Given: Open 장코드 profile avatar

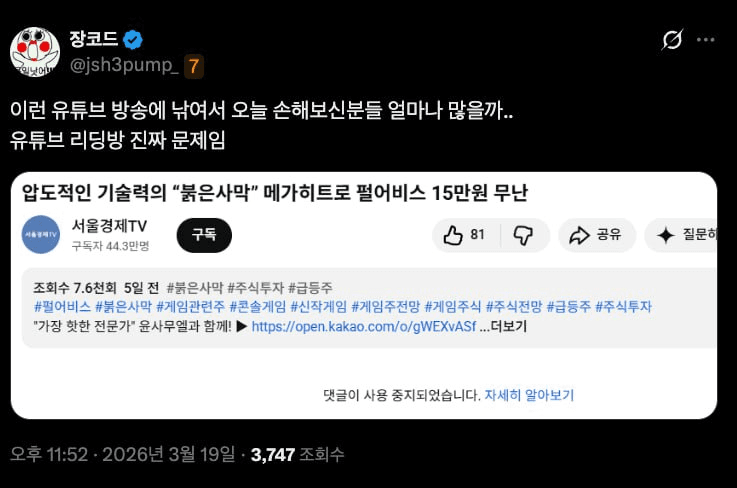Looking at the screenshot, I should tap(35, 52).
